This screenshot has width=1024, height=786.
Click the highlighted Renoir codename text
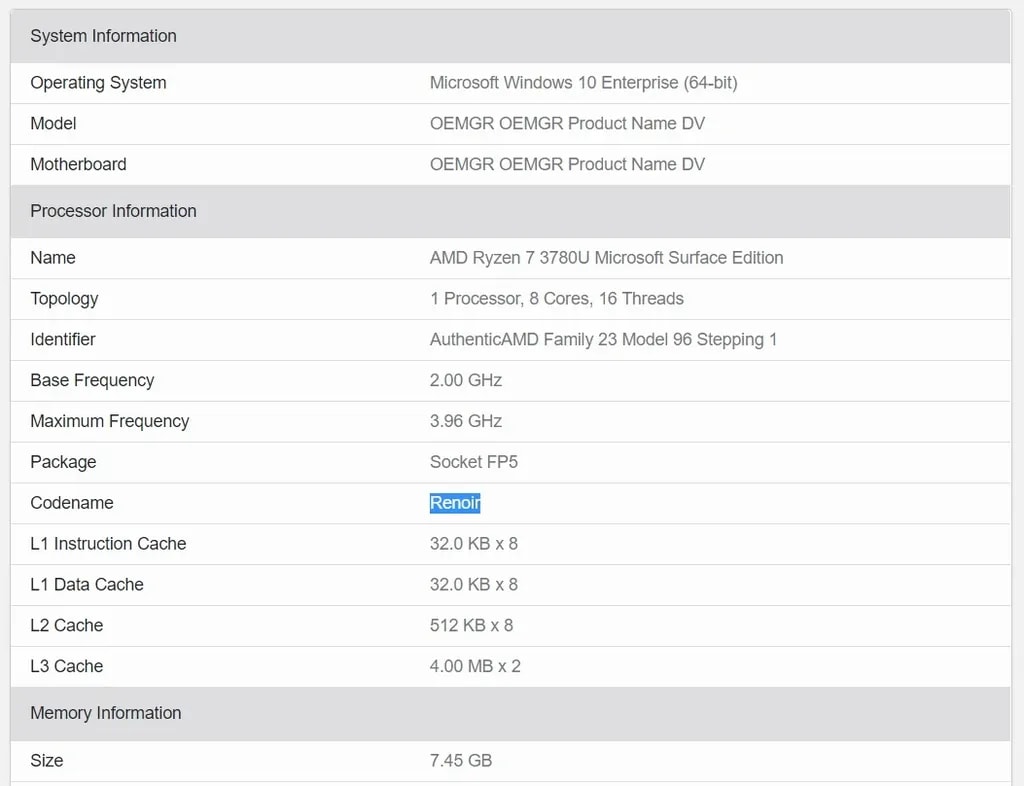tap(455, 503)
